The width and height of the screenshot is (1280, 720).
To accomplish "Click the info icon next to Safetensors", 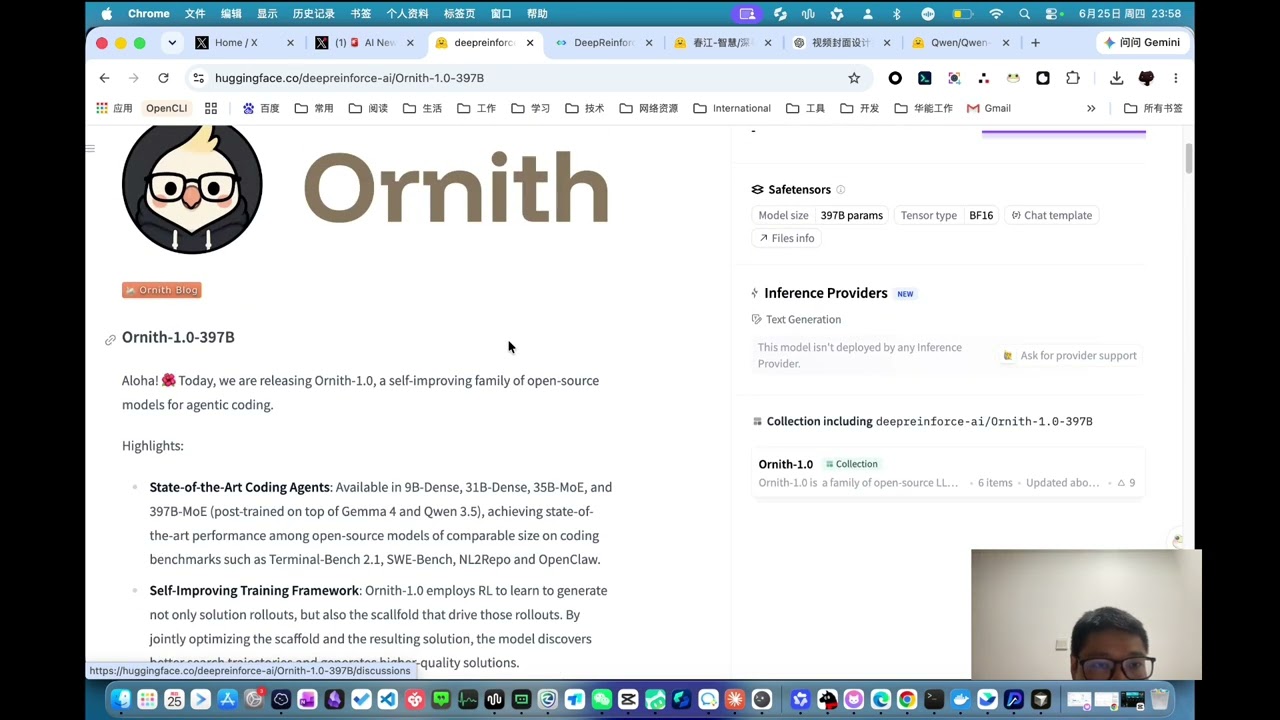I will pyautogui.click(x=840, y=190).
